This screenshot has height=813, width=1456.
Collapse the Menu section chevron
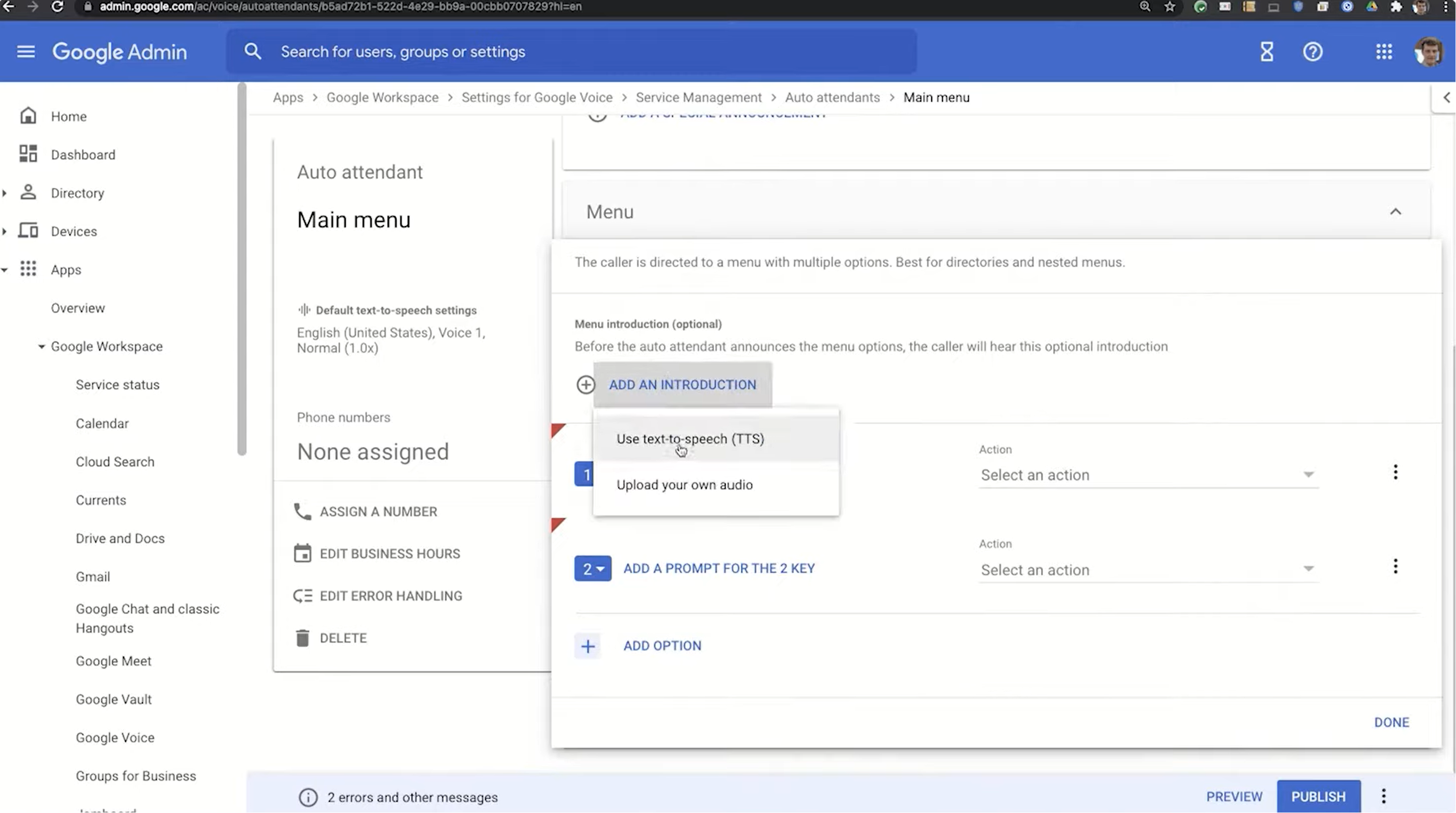pos(1395,212)
